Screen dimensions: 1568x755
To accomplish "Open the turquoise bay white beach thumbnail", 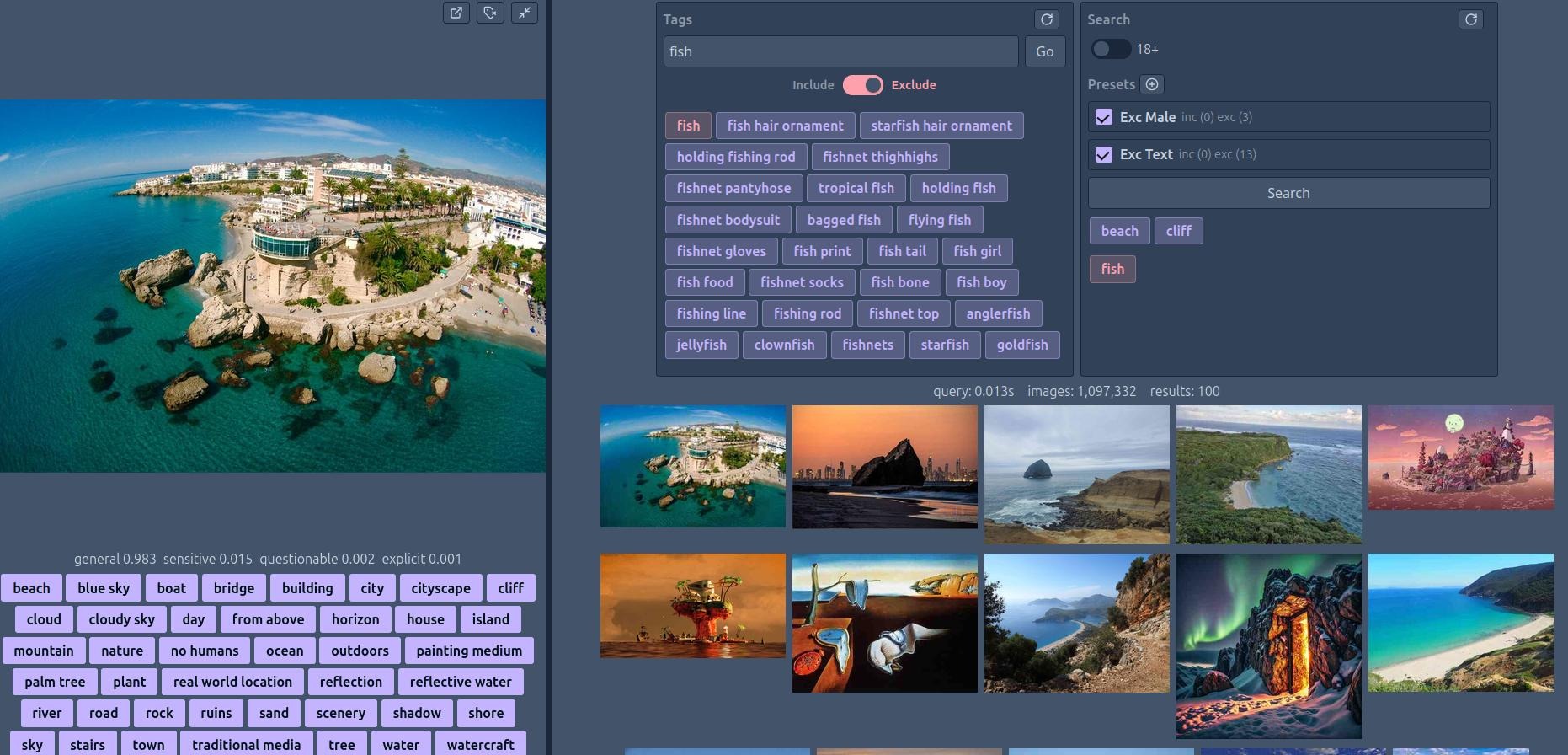I will (x=1461, y=623).
